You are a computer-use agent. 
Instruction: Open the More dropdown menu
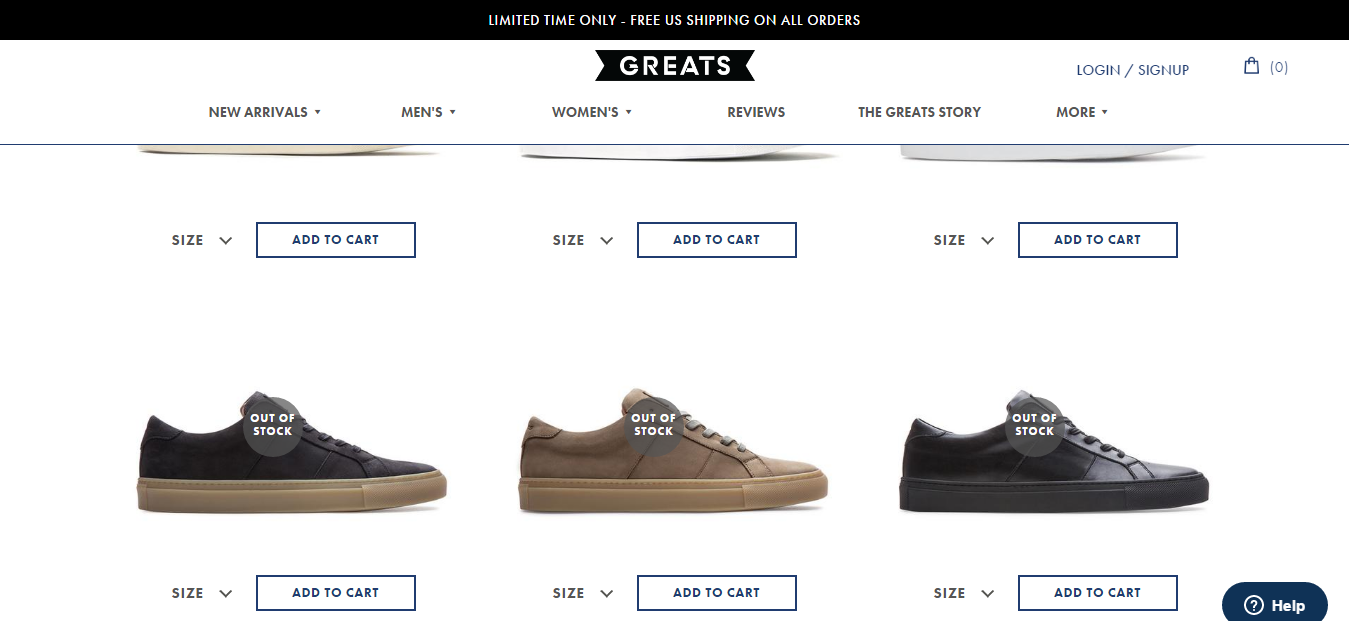1082,112
